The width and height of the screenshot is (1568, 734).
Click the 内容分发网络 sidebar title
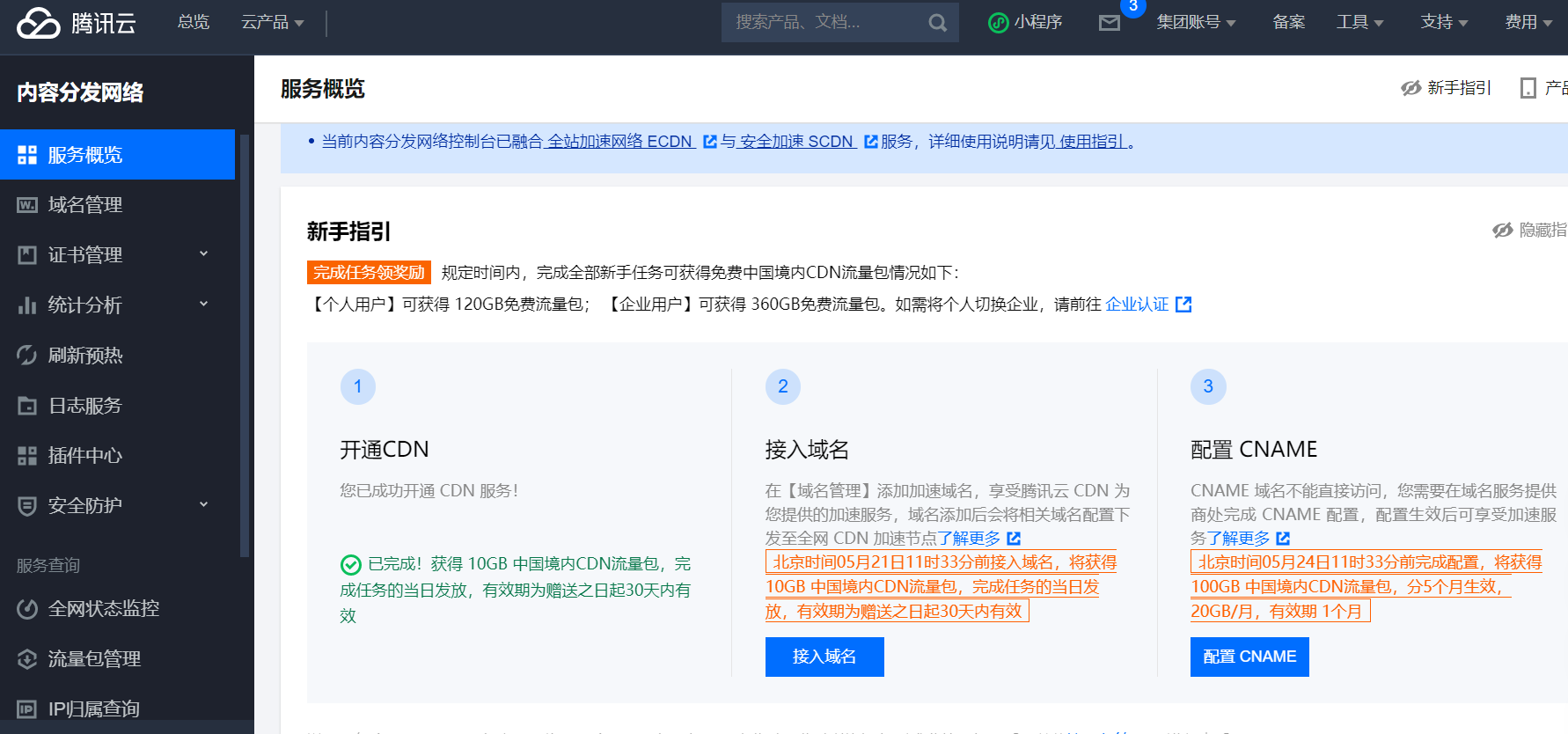pyautogui.click(x=80, y=92)
